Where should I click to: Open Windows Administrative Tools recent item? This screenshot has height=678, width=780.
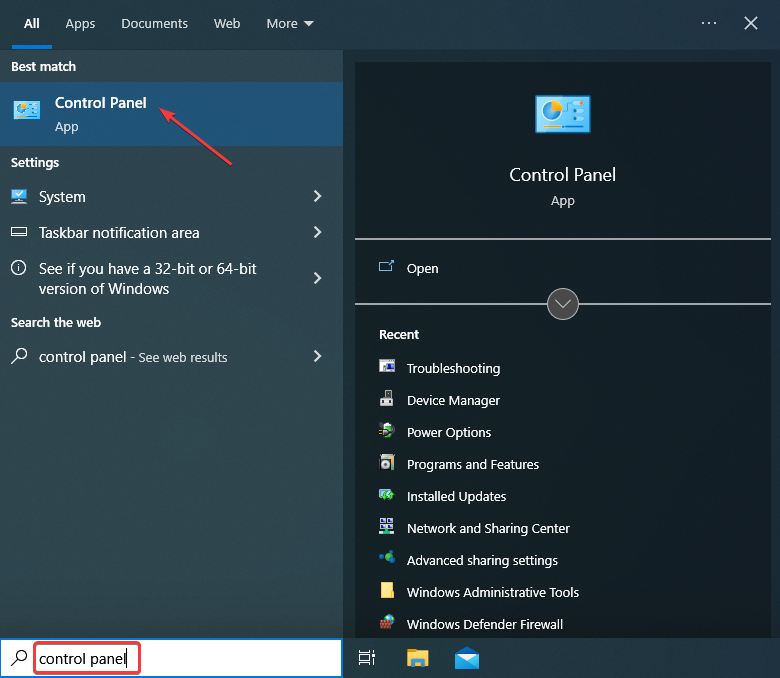[x=492, y=592]
